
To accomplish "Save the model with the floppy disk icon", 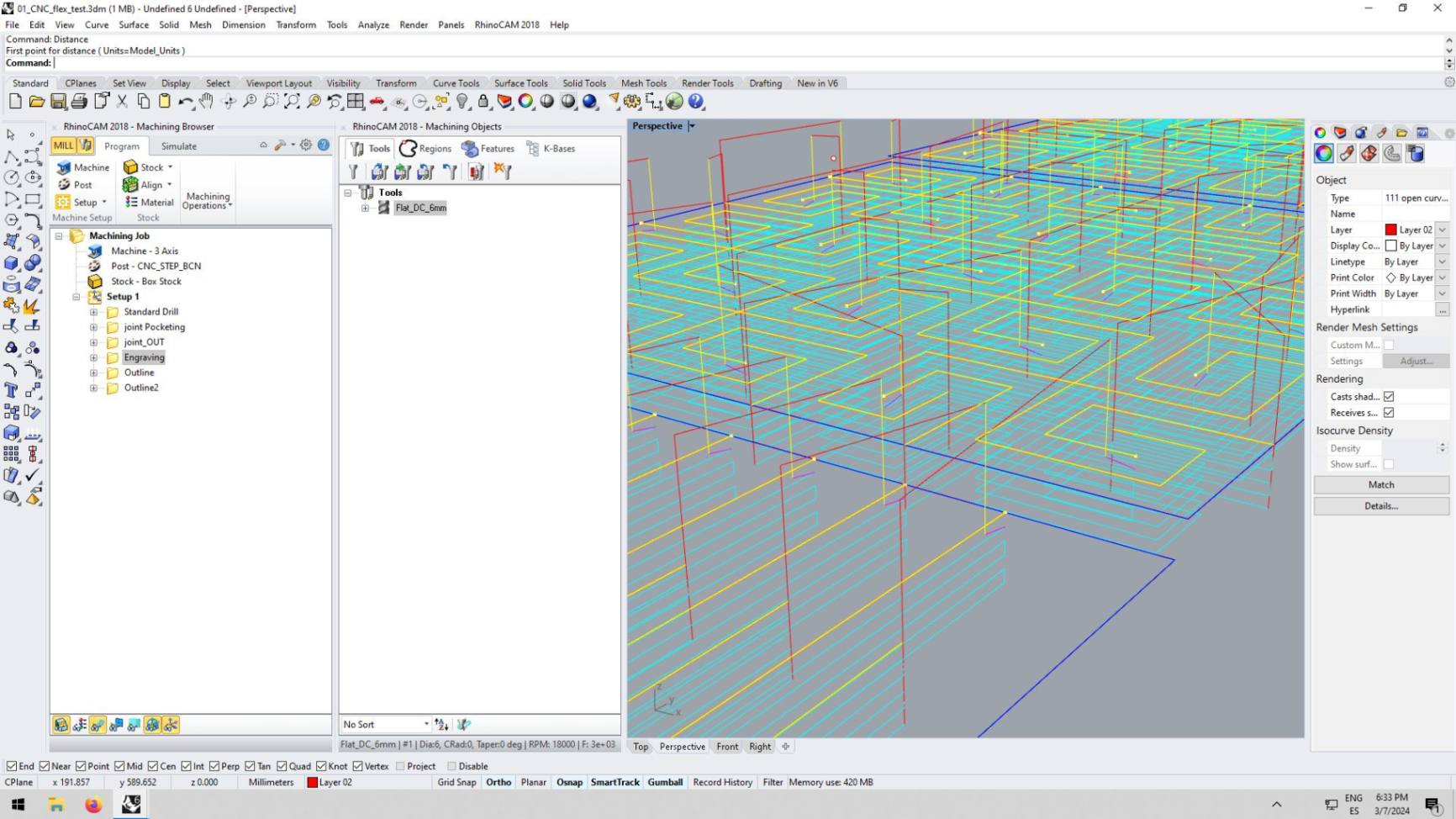I will click(x=58, y=102).
